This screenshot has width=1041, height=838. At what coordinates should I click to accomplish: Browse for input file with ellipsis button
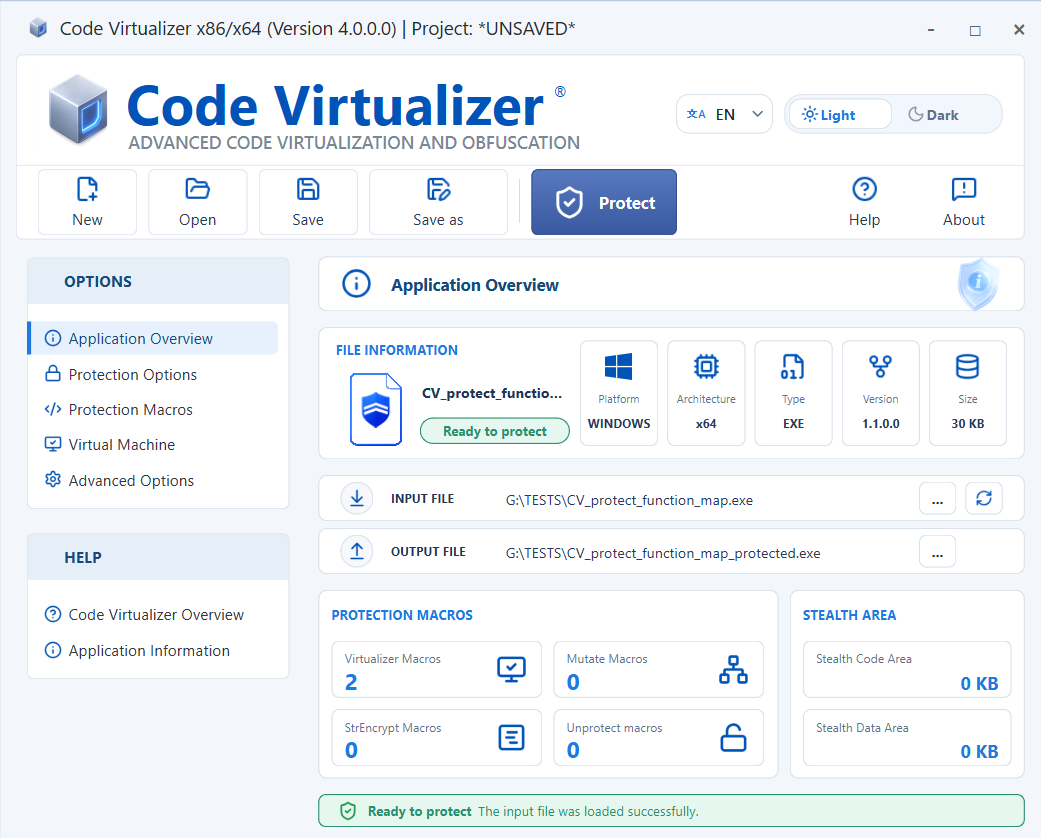[937, 498]
